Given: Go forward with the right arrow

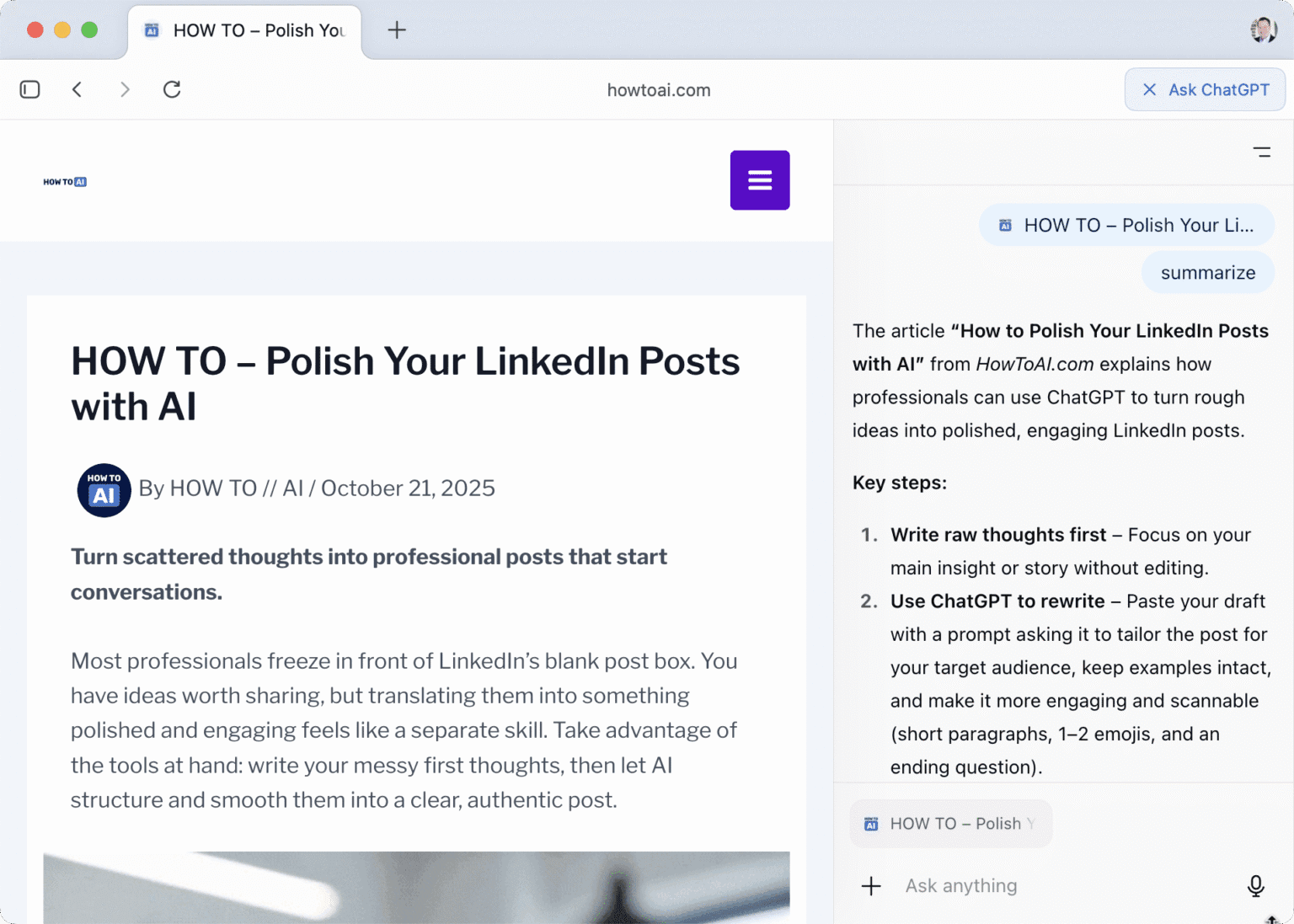Looking at the screenshot, I should click(x=125, y=89).
